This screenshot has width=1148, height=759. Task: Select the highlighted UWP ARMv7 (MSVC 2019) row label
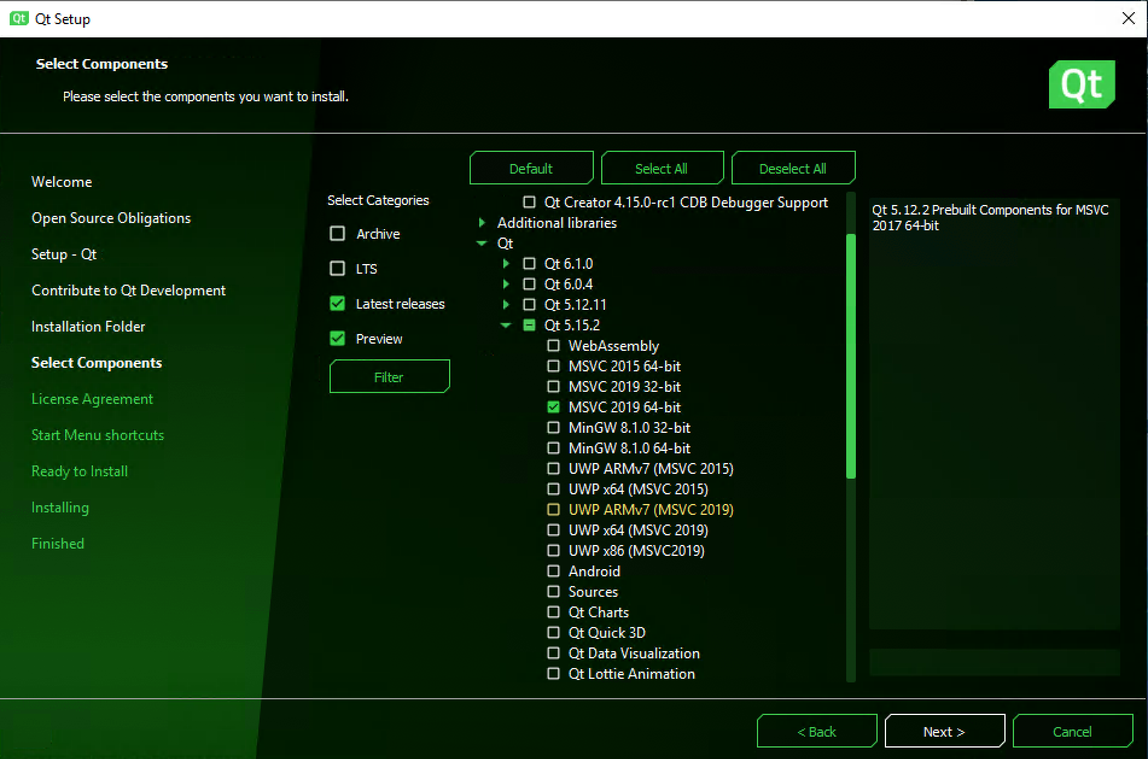coord(651,509)
